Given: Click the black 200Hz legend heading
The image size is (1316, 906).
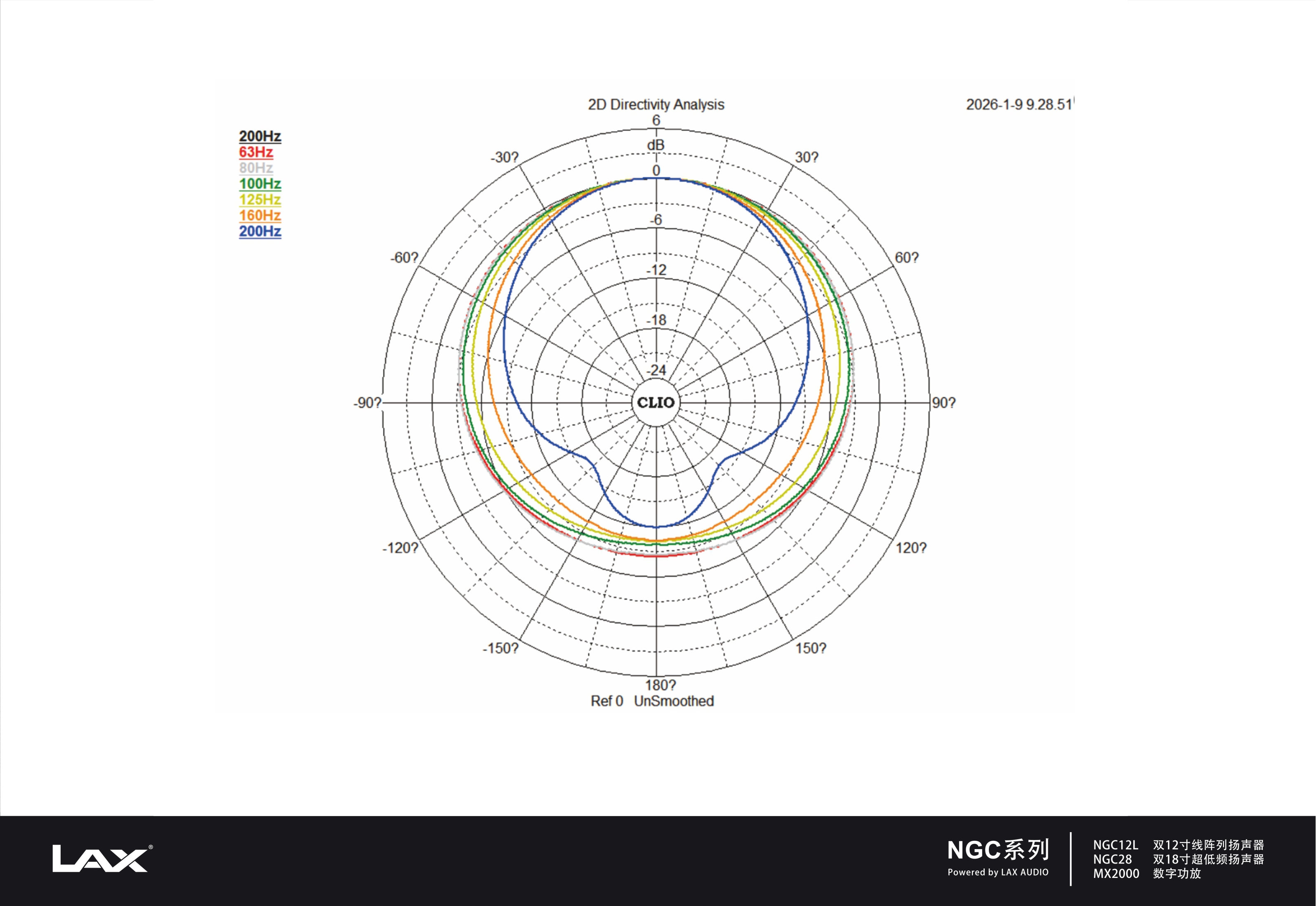Looking at the screenshot, I should 260,136.
